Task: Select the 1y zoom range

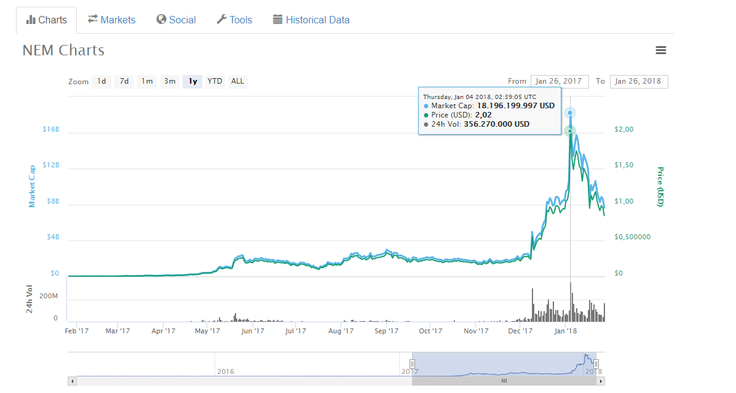Action: [192, 81]
